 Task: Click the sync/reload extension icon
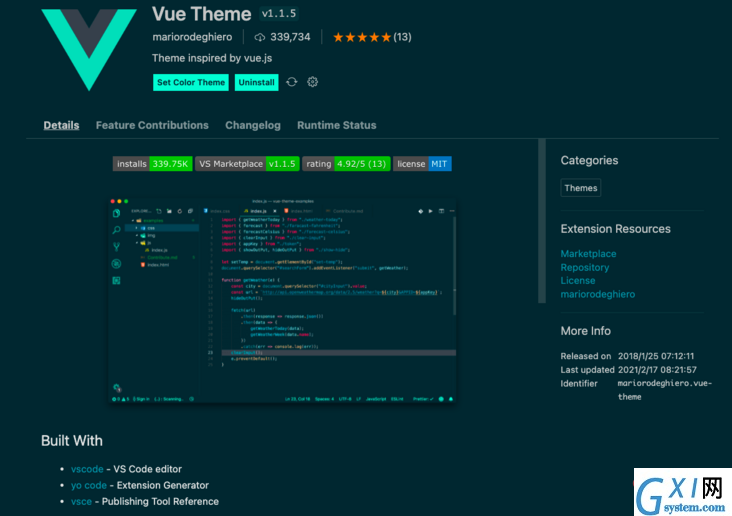coord(292,82)
